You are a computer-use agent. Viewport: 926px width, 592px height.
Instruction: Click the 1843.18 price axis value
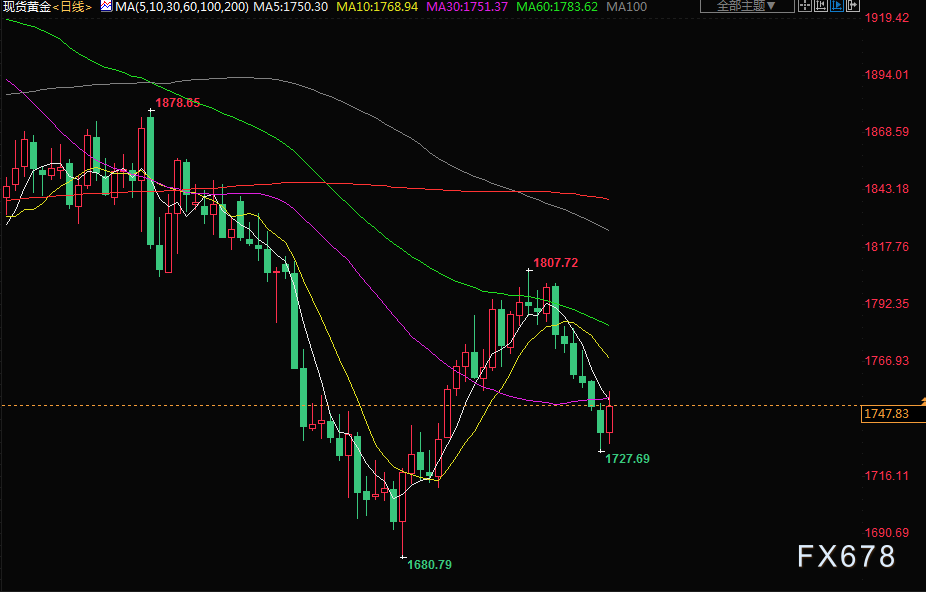tap(887, 189)
